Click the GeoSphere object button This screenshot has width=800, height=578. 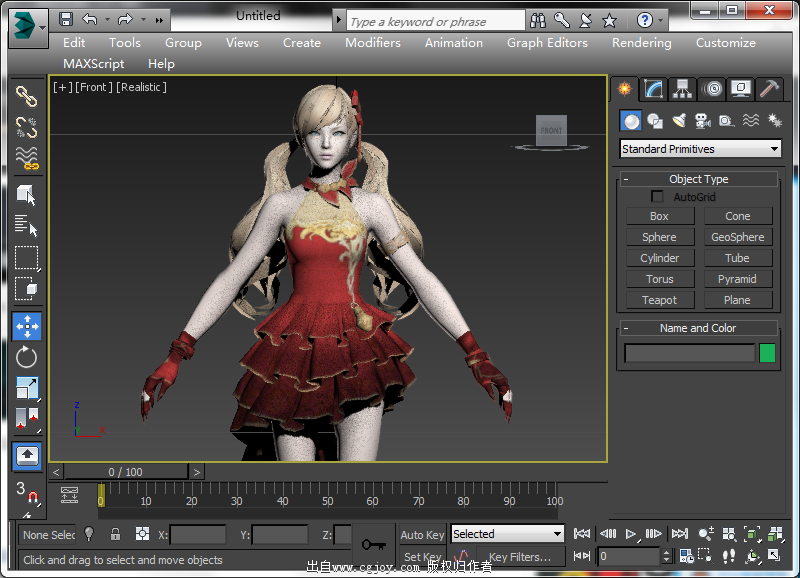[x=737, y=237]
